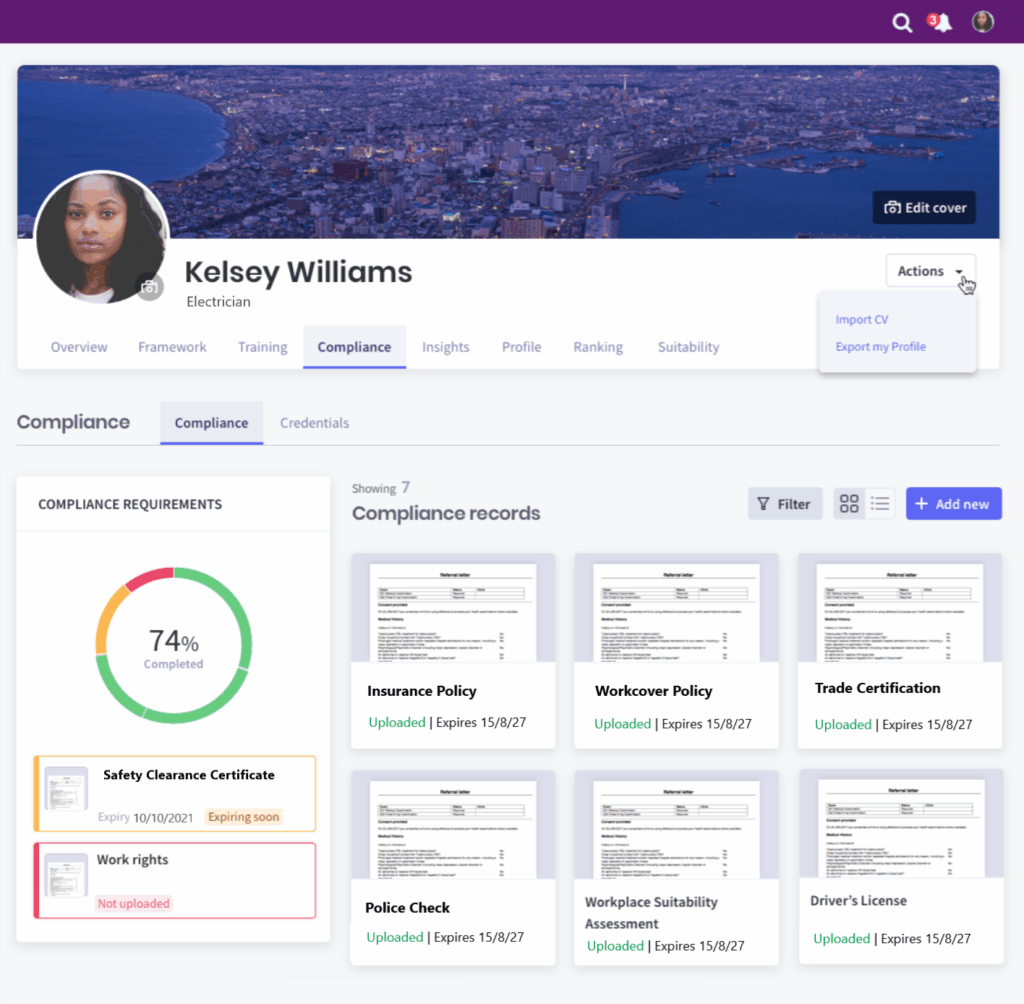1024x1004 pixels.
Task: Go to the Insights tab
Action: 445,347
